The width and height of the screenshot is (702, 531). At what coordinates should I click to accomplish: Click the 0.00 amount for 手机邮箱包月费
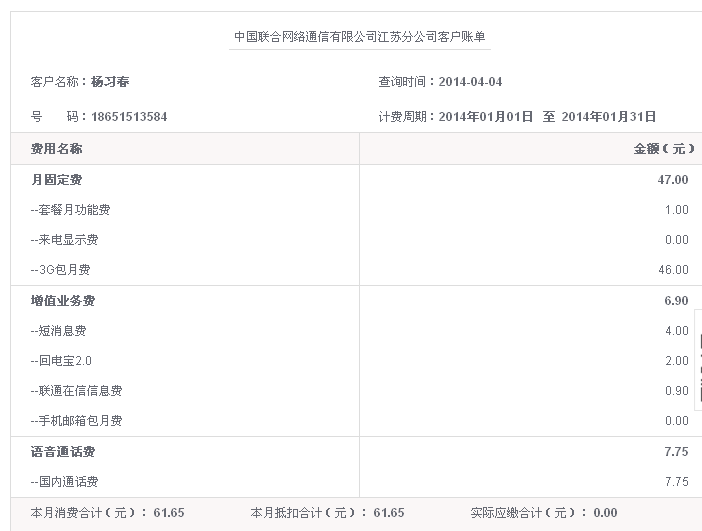coord(676,421)
